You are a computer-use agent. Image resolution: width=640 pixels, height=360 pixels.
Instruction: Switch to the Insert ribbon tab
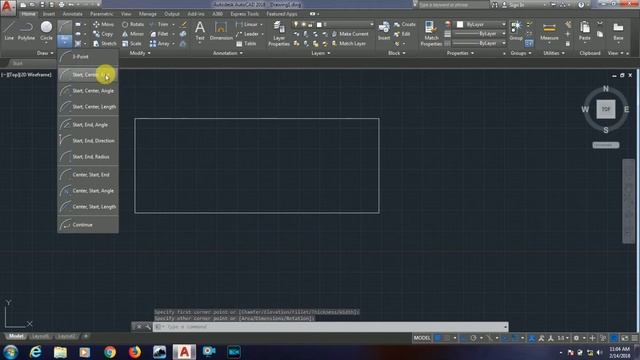tap(49, 14)
